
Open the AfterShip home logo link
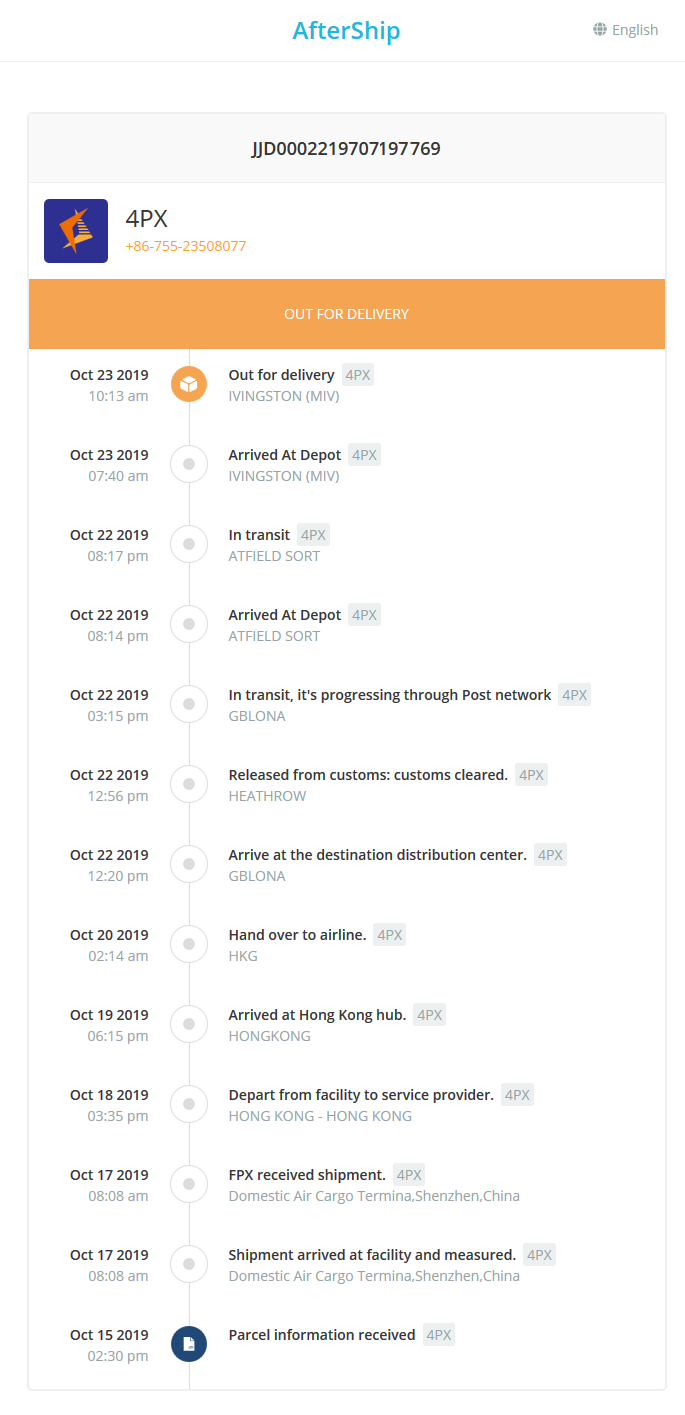(x=346, y=31)
